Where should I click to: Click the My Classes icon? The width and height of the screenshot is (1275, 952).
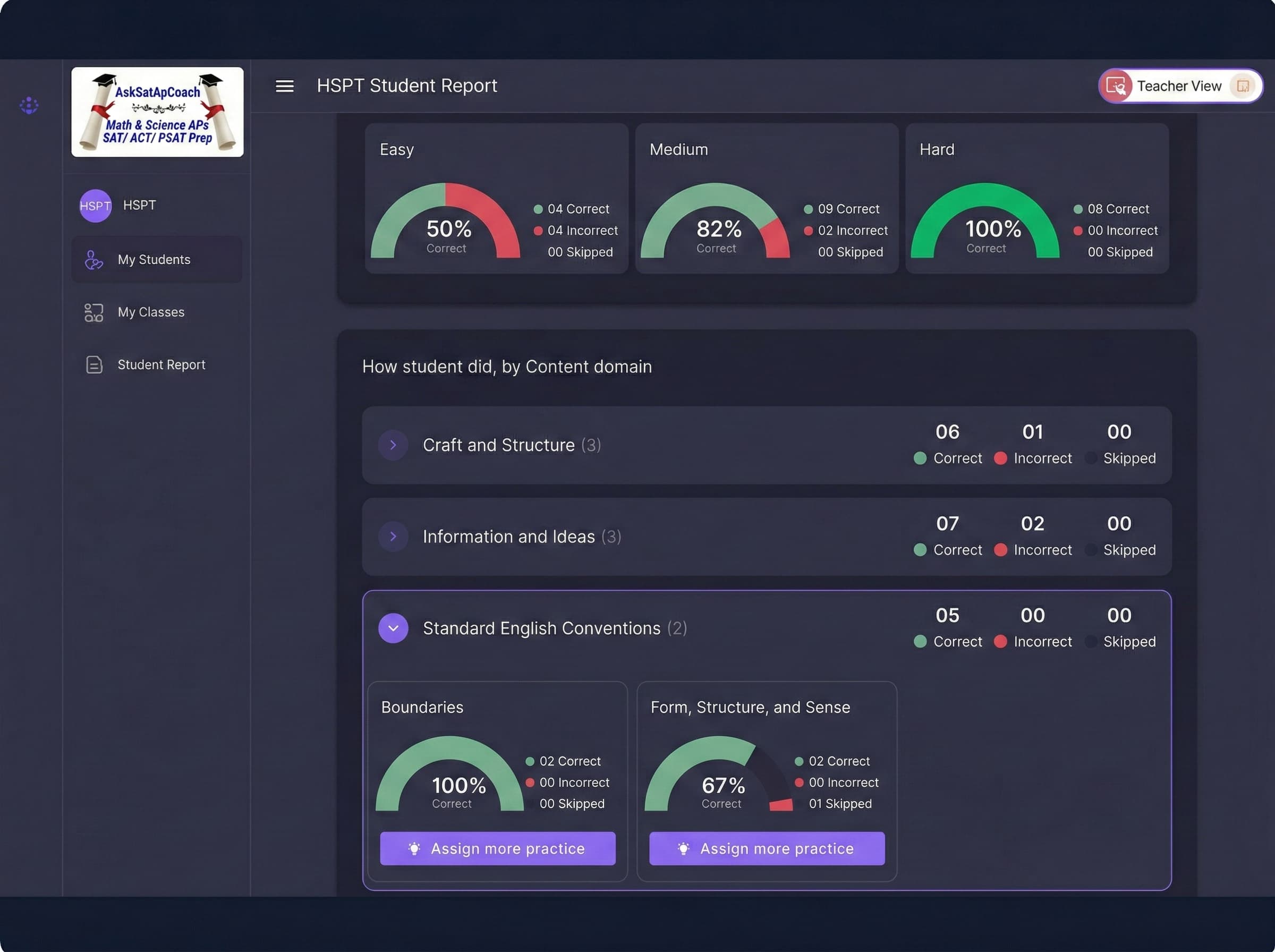93,312
